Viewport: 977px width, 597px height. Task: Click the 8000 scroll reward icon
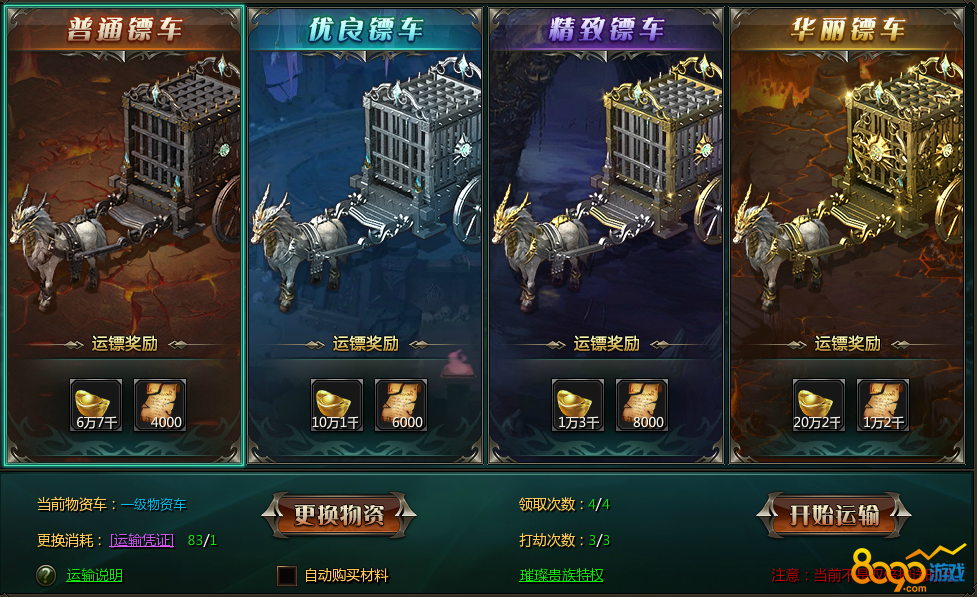pyautogui.click(x=642, y=405)
